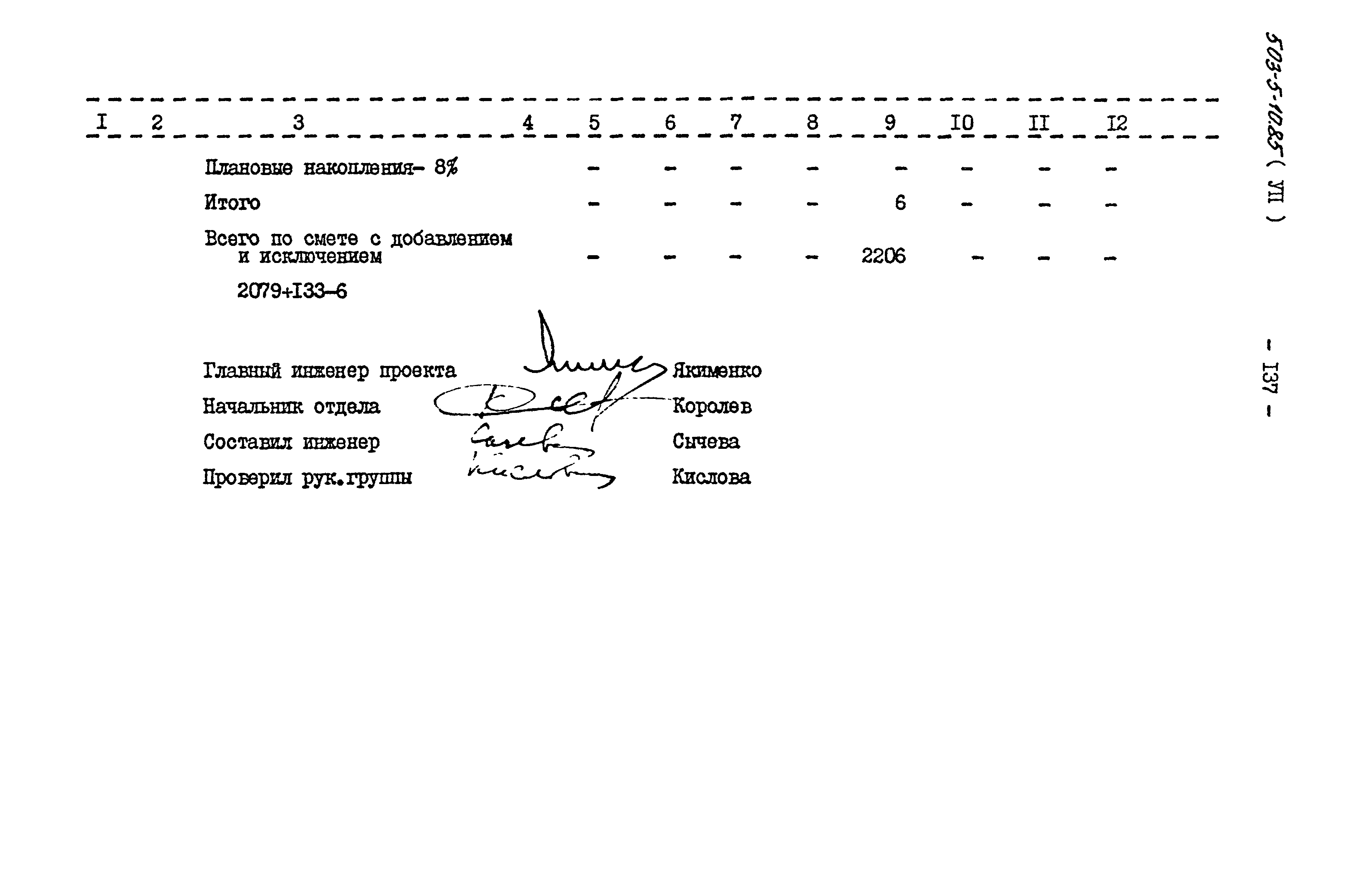
Task: Click the column 1 header
Action: (x=99, y=120)
